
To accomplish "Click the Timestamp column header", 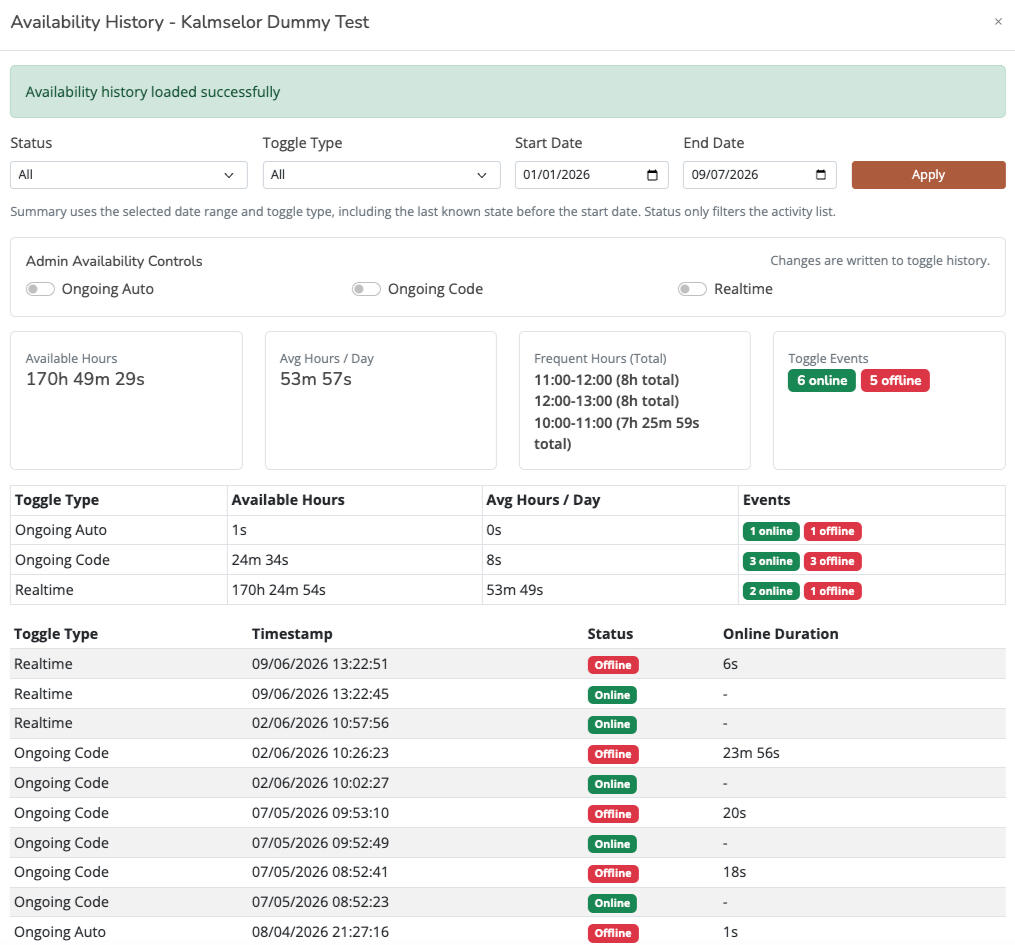I will [x=292, y=634].
